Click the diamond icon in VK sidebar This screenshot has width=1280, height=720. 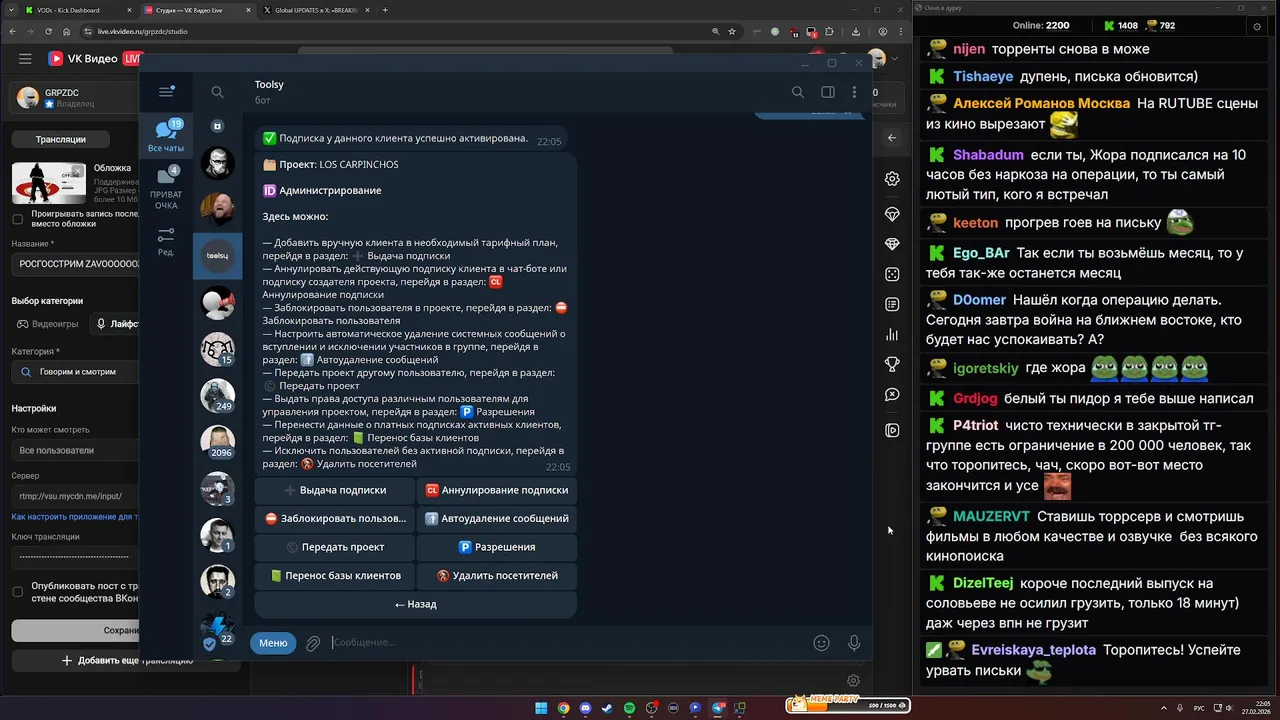[892, 244]
